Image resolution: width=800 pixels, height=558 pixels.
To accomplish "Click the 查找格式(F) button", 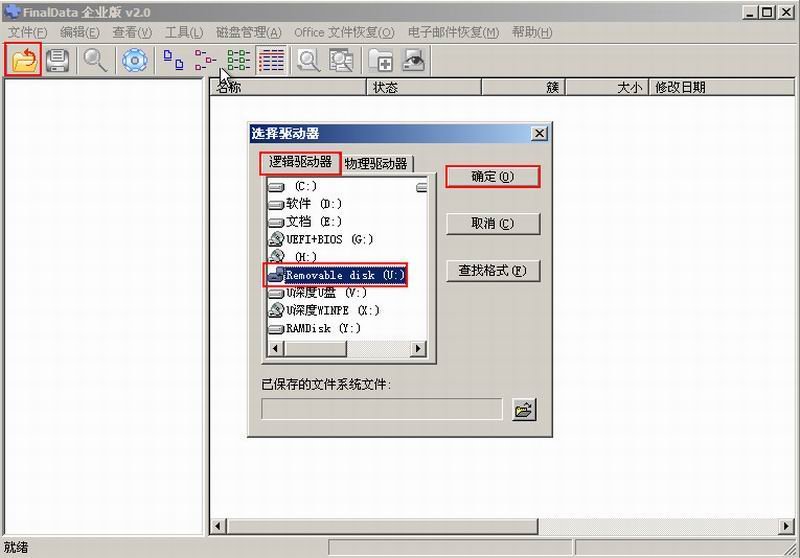I will coord(492,270).
